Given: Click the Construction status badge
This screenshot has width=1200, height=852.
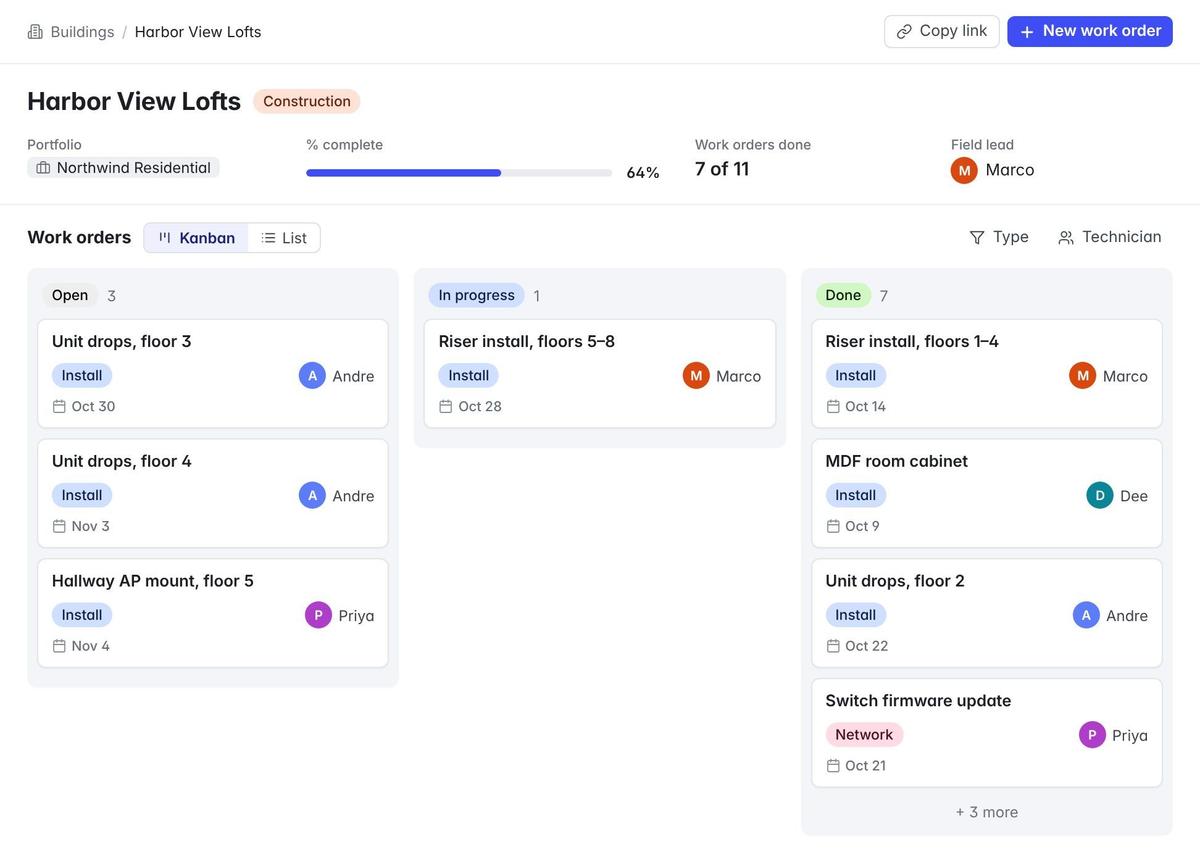Looking at the screenshot, I should (x=307, y=101).
